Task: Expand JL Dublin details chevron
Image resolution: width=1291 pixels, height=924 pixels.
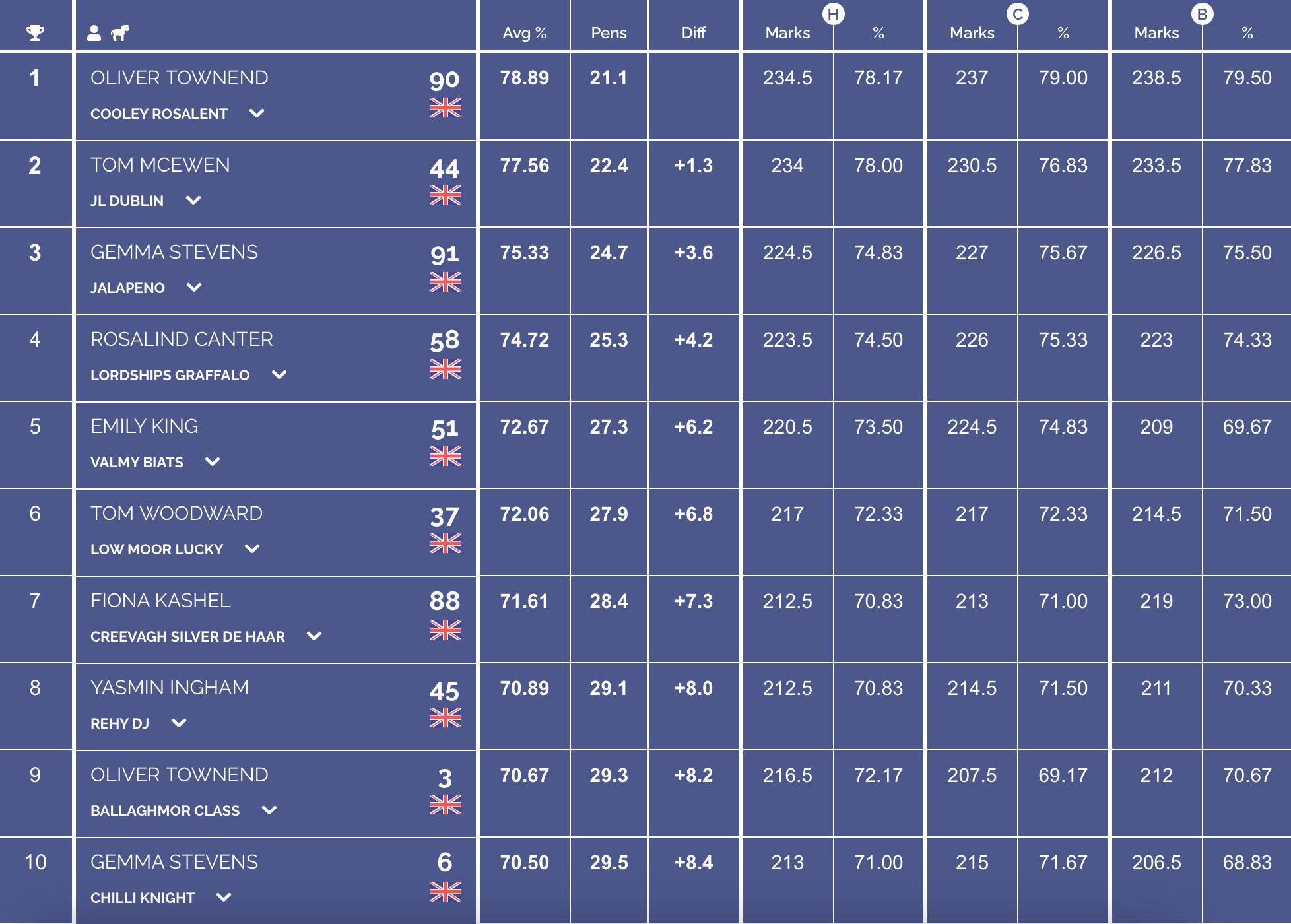Action: (x=193, y=201)
